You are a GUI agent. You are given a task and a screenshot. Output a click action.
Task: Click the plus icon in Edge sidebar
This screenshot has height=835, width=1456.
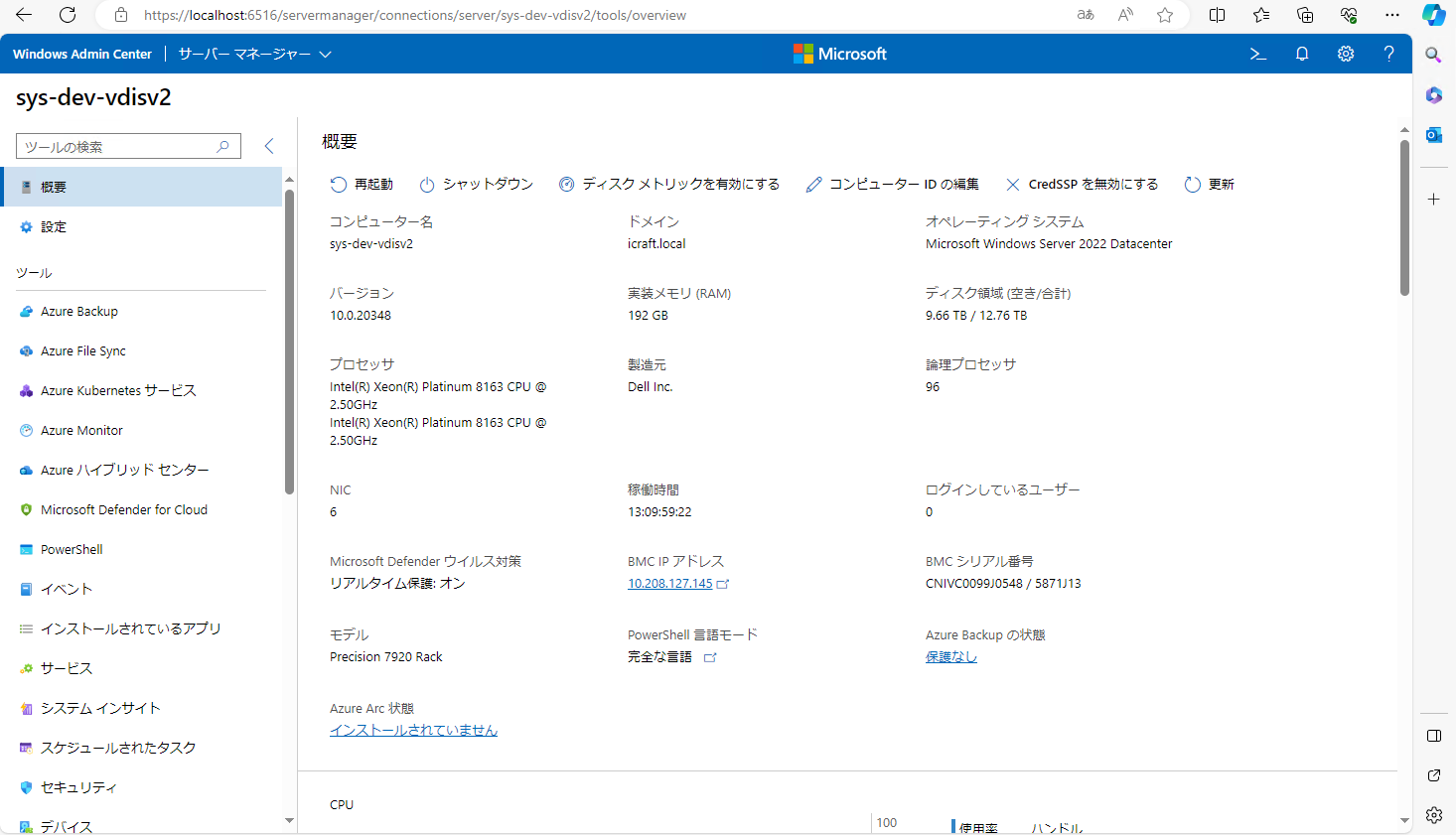click(1433, 200)
